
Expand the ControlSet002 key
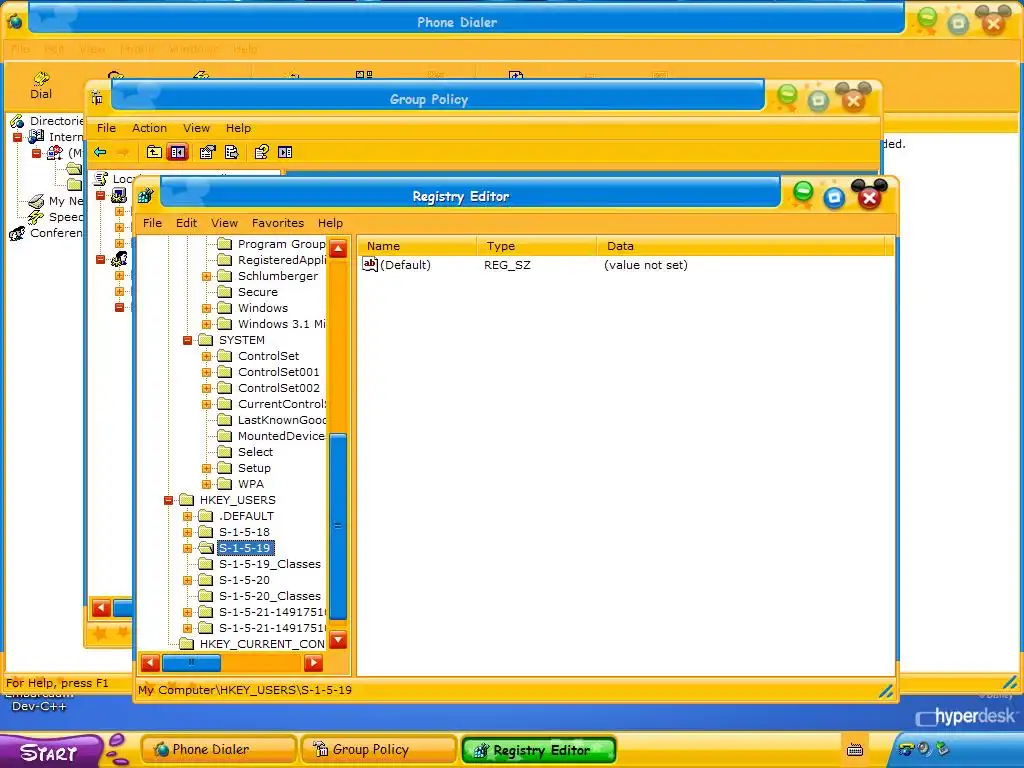206,388
